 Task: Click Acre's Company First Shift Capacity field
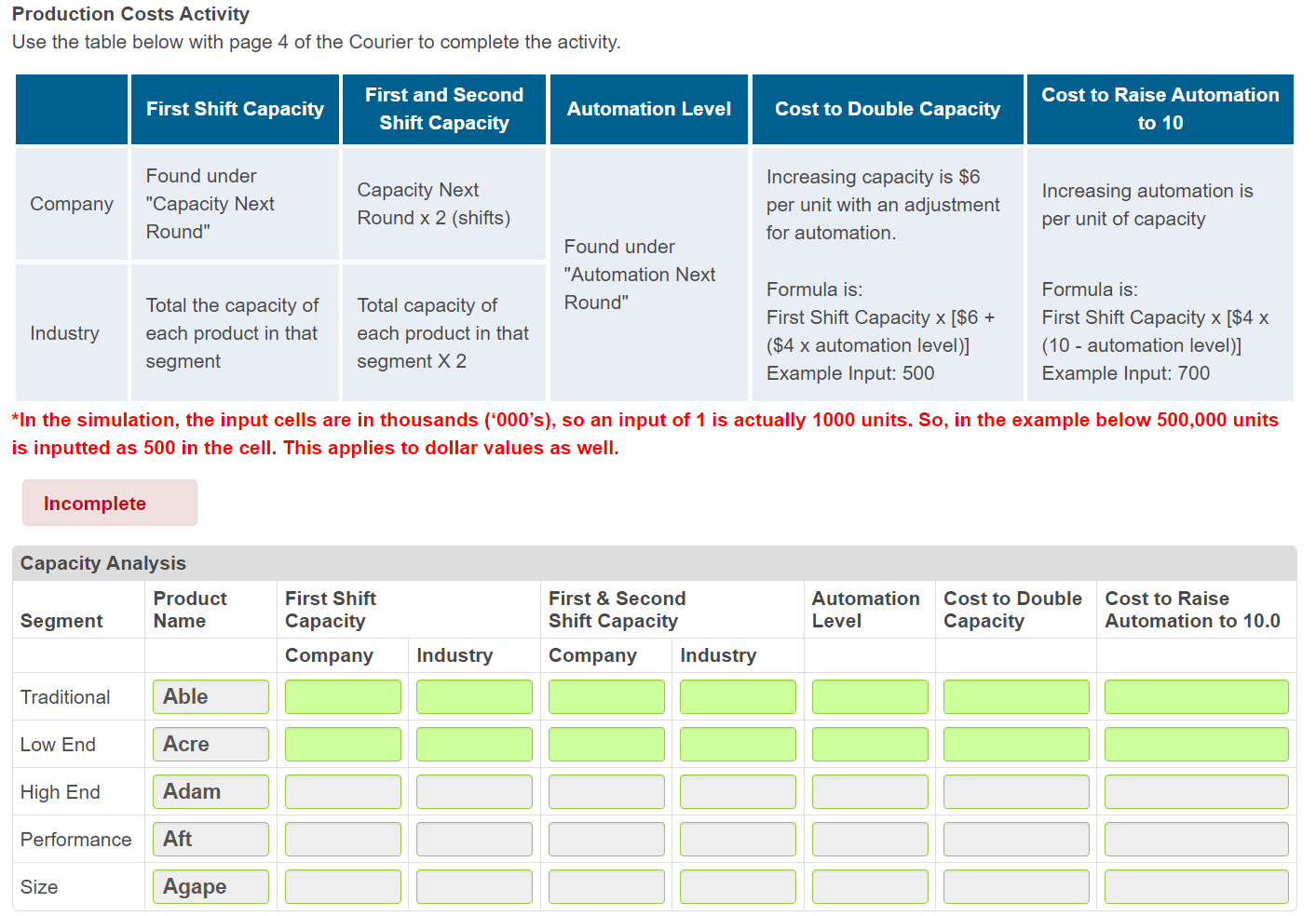pyautogui.click(x=343, y=744)
